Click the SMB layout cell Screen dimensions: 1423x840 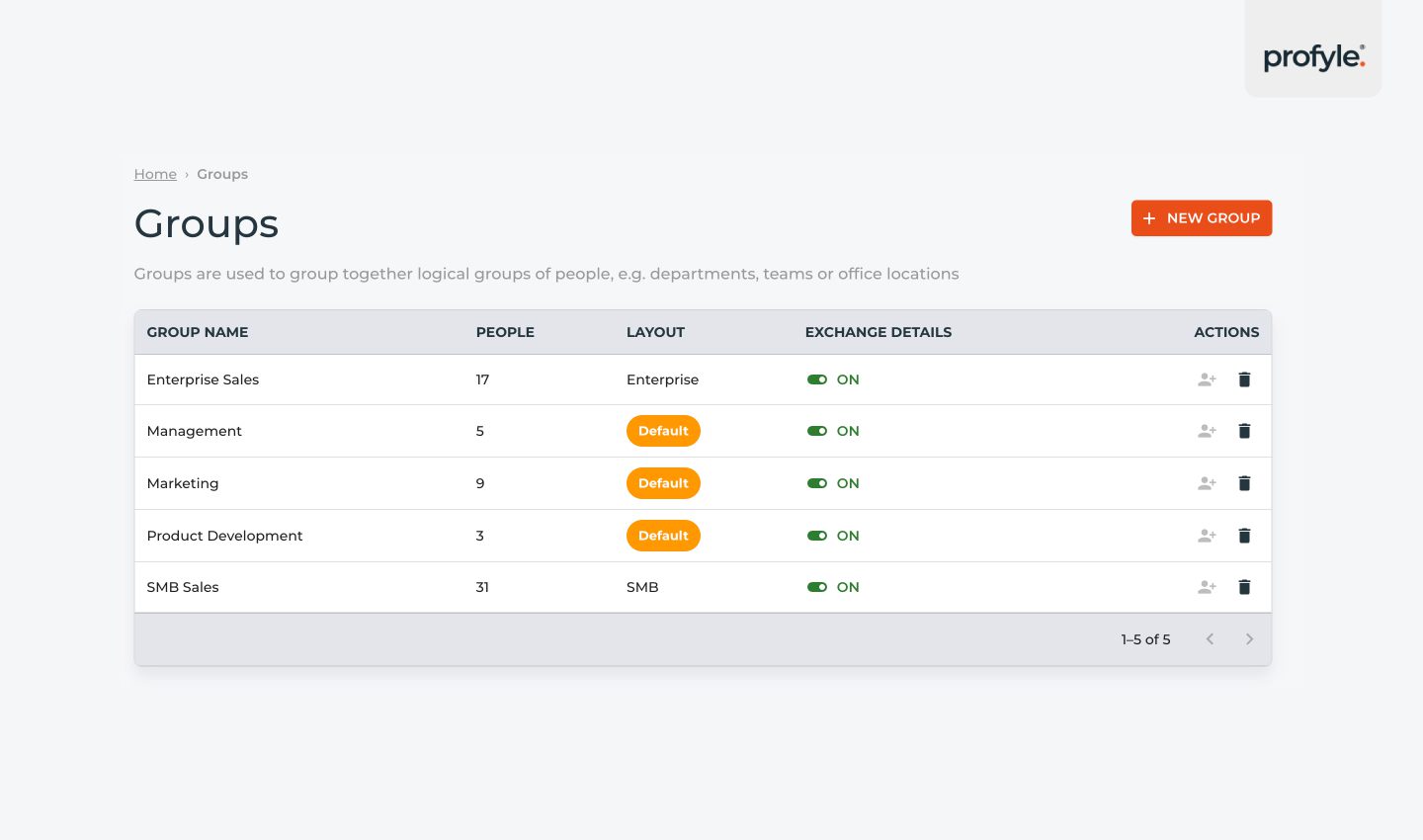642,587
